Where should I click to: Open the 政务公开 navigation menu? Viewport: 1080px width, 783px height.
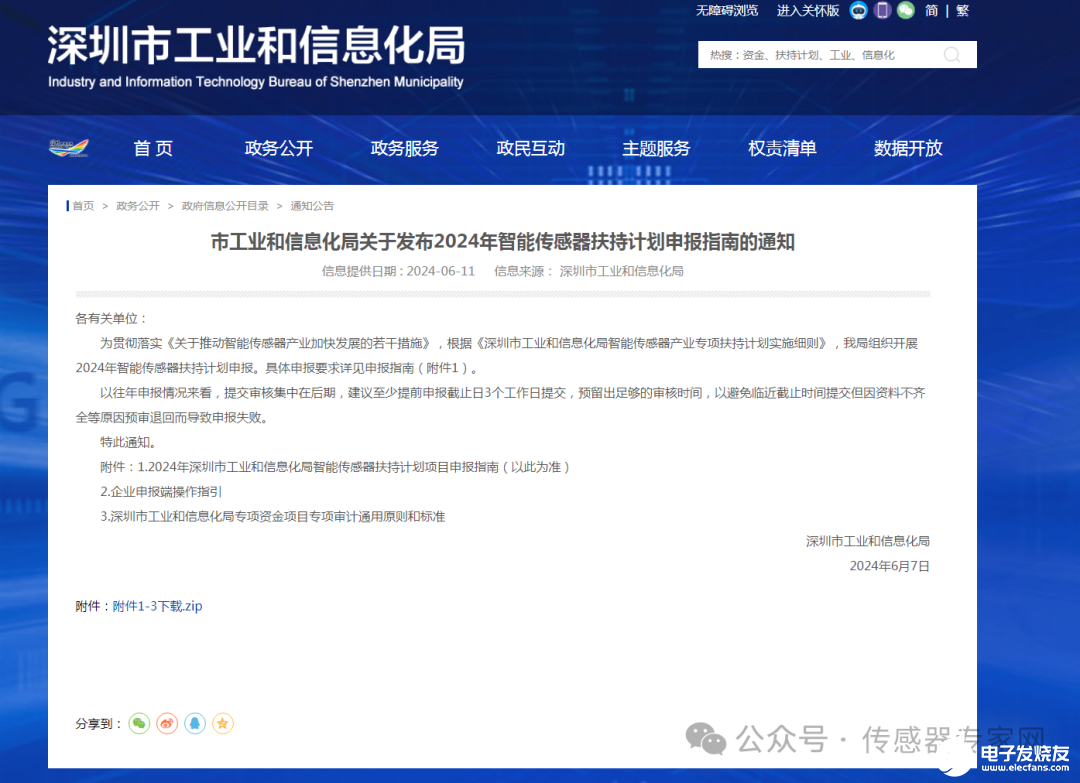(278, 148)
